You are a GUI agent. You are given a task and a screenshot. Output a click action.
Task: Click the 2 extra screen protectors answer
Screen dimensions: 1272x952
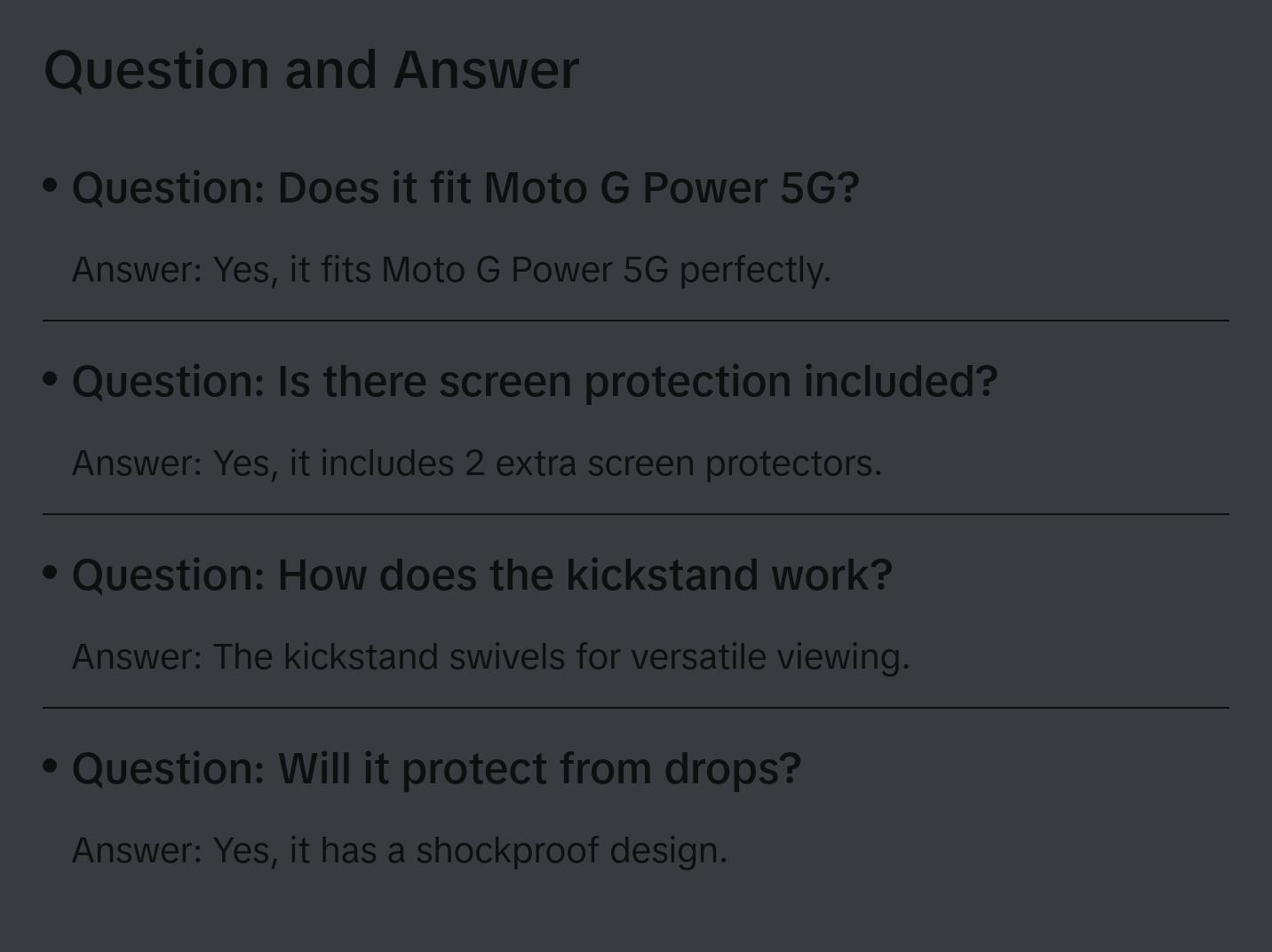coord(476,464)
